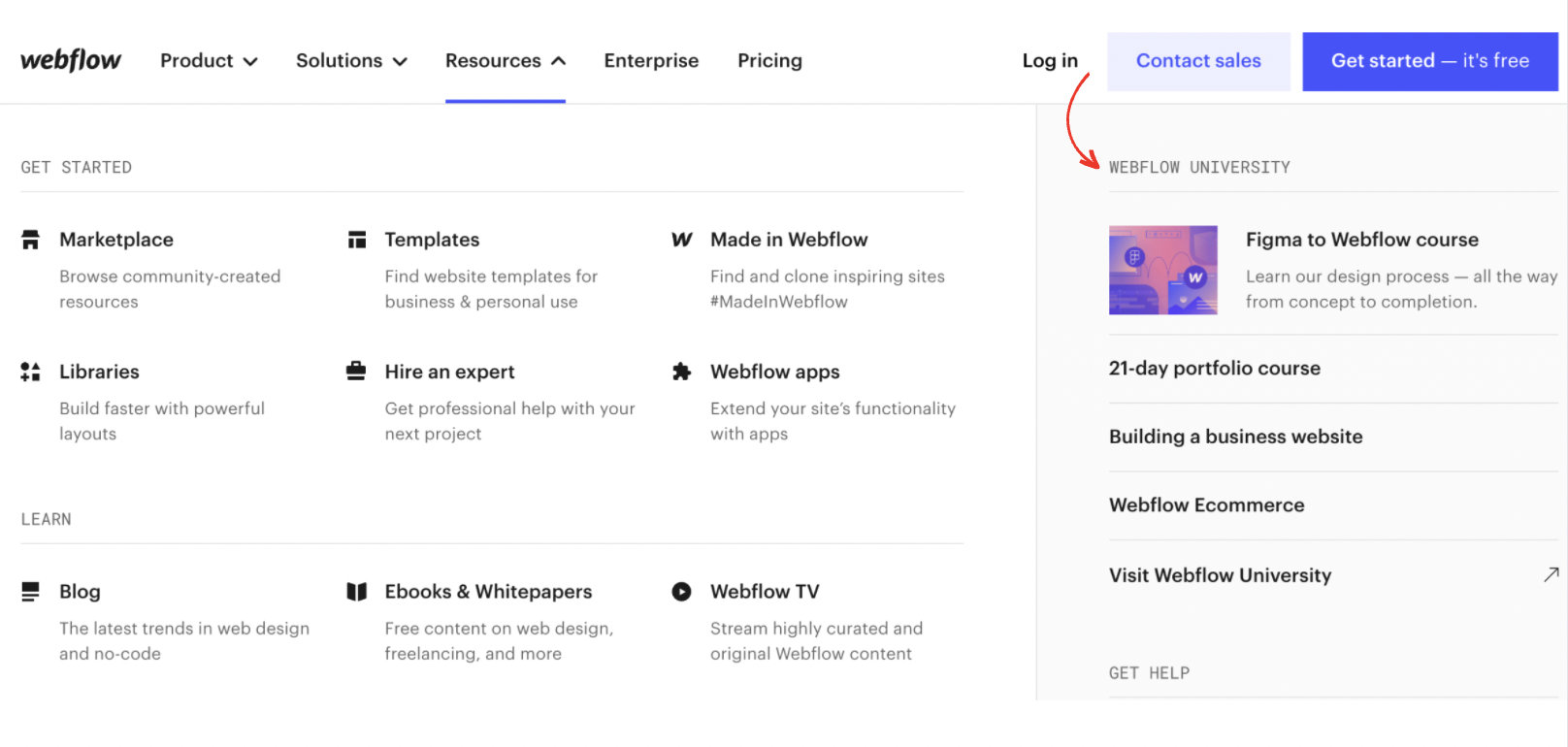1568x747 pixels.
Task: Click the Marketplace storefront icon
Action: point(31,240)
